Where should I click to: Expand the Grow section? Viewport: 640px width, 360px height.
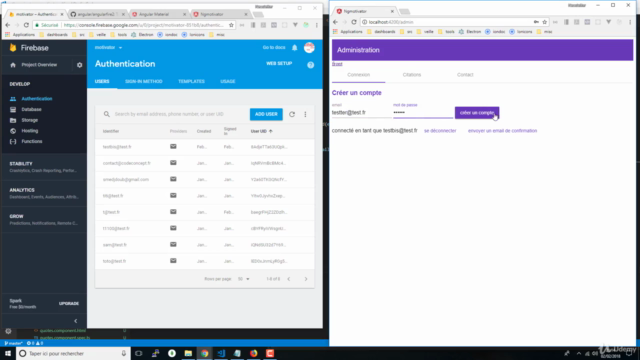coord(44,220)
